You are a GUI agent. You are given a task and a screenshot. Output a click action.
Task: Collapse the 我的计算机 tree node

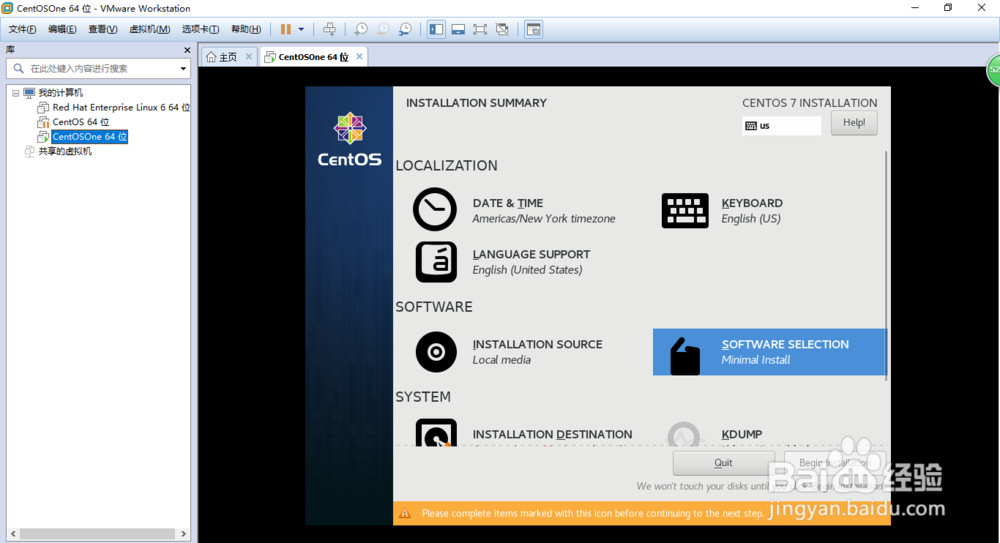pos(15,93)
